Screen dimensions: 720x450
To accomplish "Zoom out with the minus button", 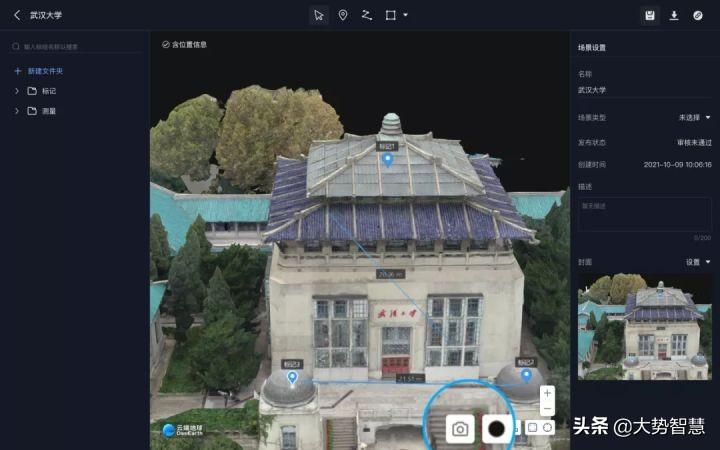I will (x=547, y=409).
